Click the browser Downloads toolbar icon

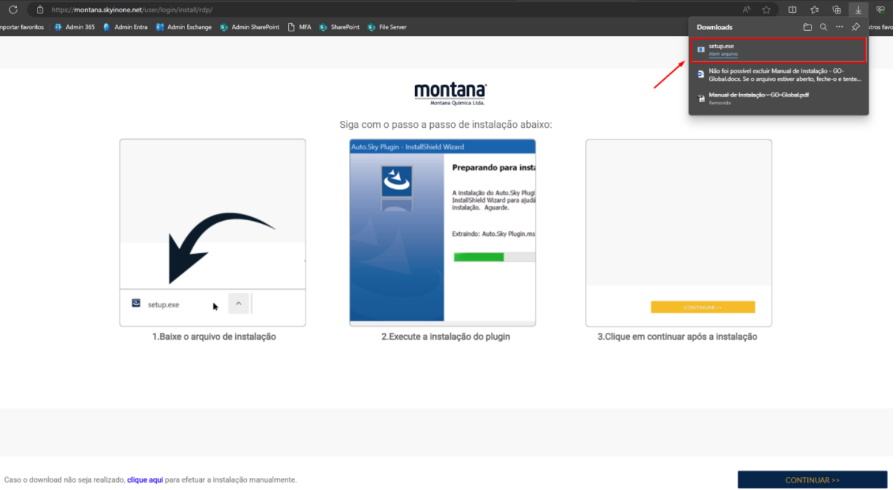(859, 9)
